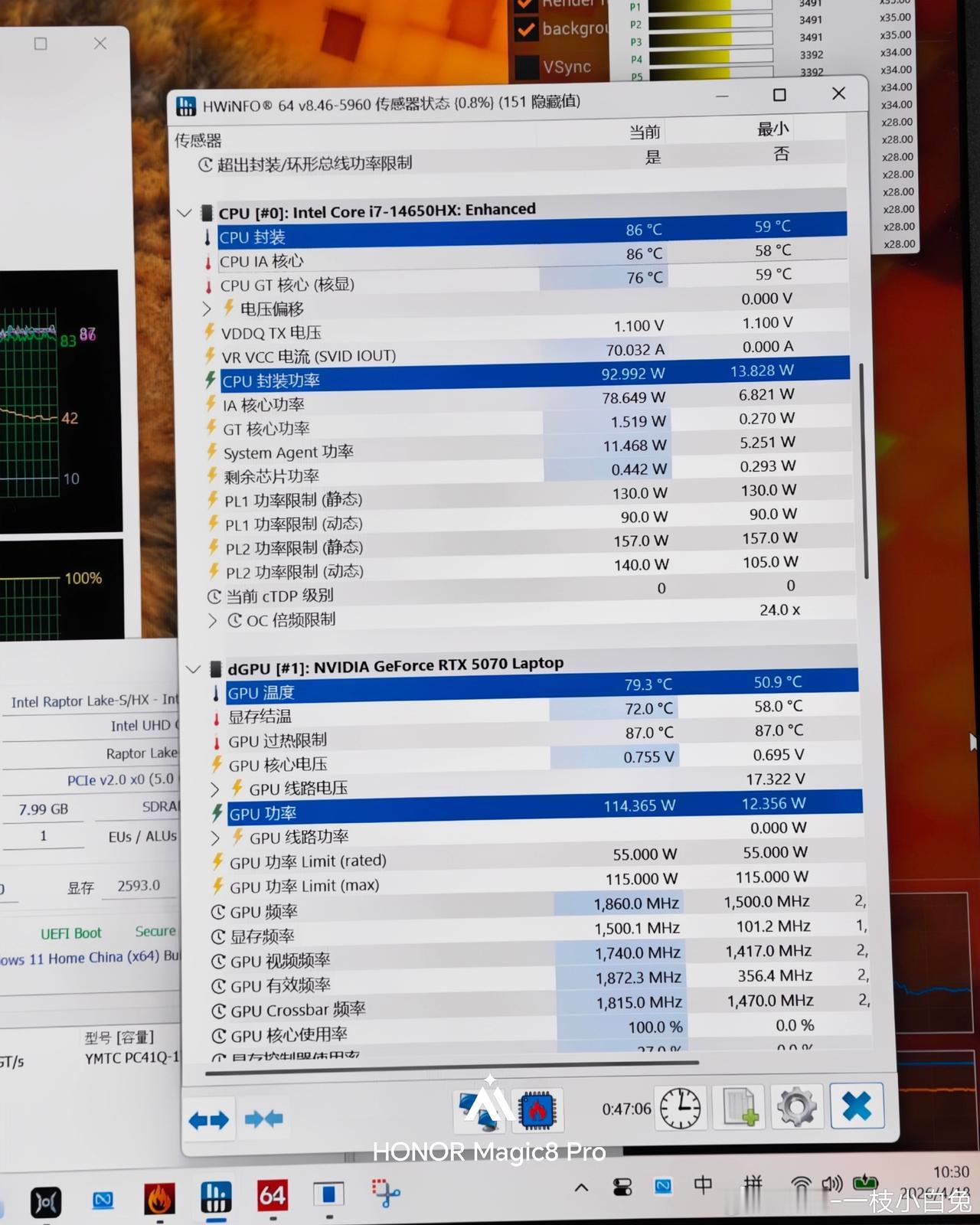Select the CPU GT 核心 (核显) row

click(x=525, y=279)
